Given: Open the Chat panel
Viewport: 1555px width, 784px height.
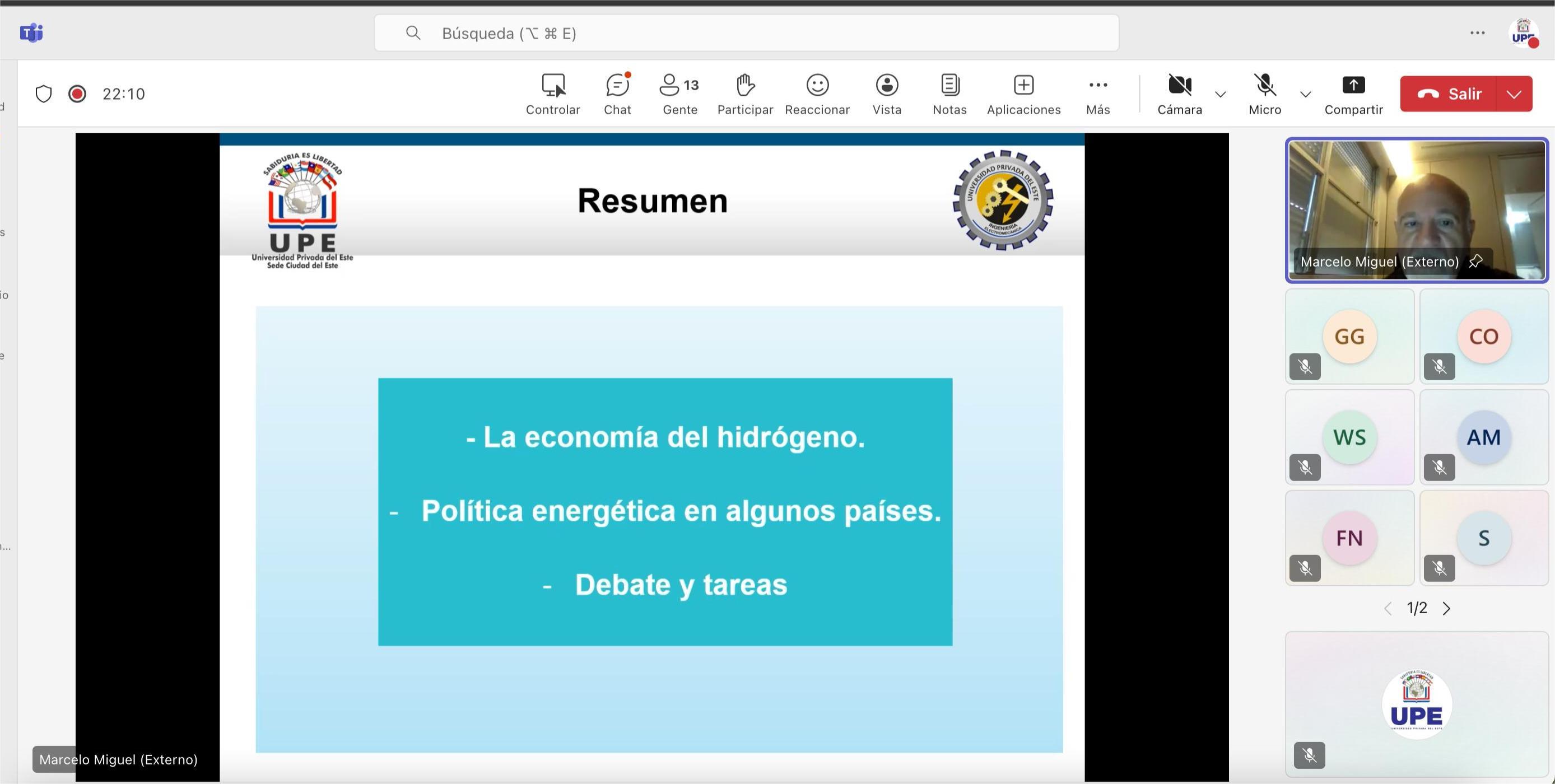Looking at the screenshot, I should click(x=617, y=94).
